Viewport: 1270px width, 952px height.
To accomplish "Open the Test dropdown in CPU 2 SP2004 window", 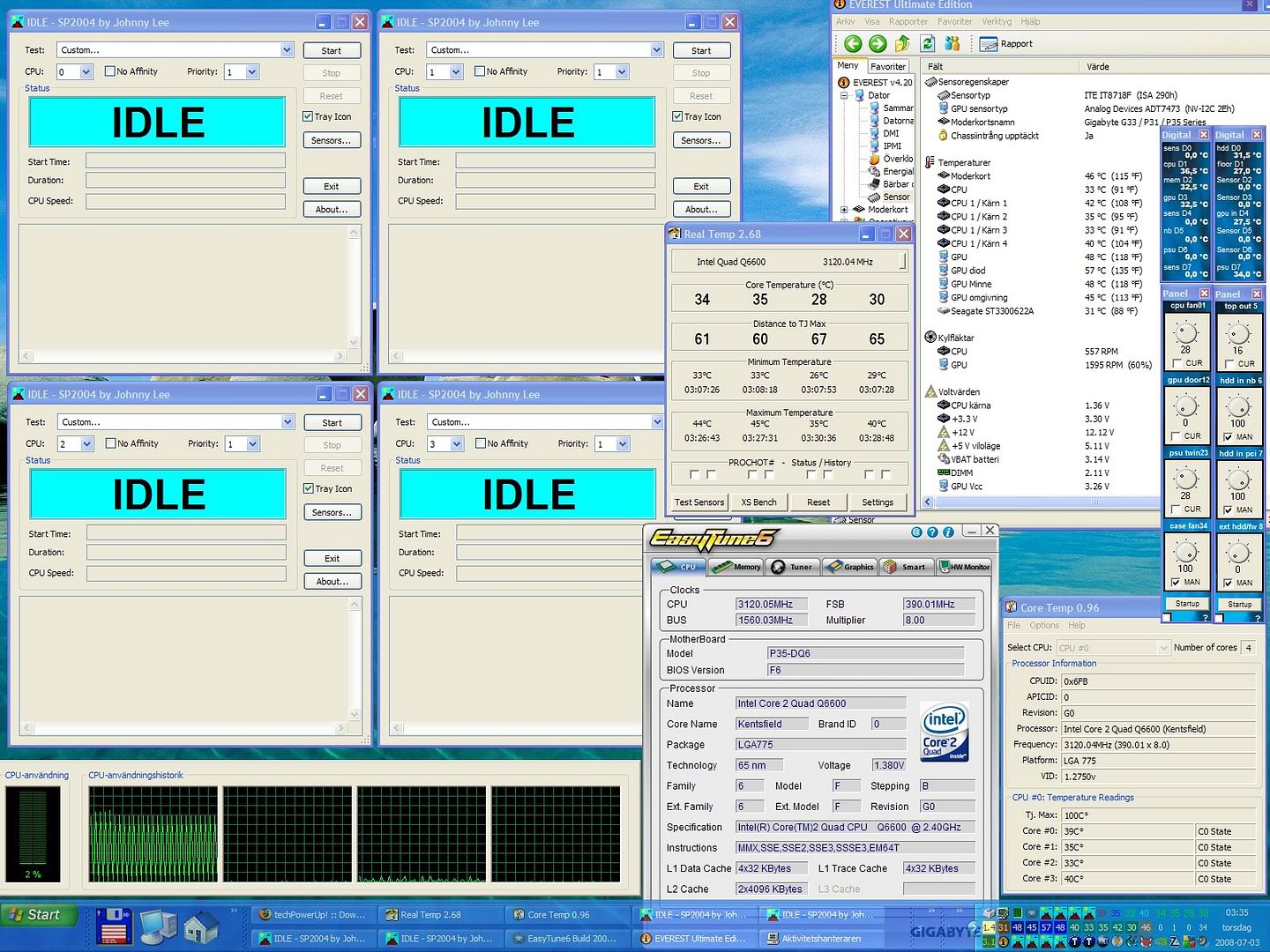I will [288, 422].
